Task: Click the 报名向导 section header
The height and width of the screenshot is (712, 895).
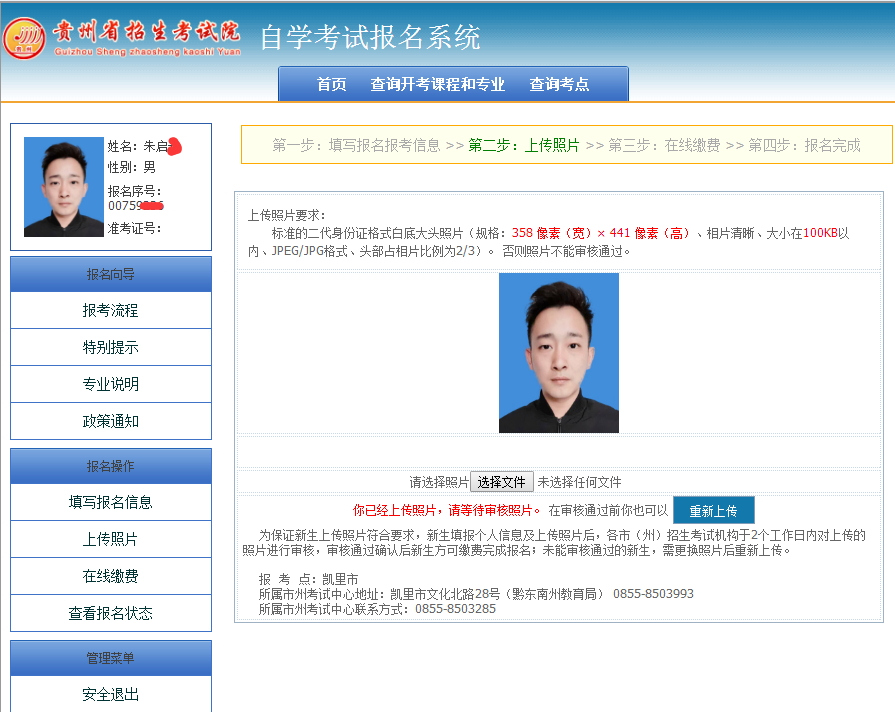Action: tap(111, 274)
